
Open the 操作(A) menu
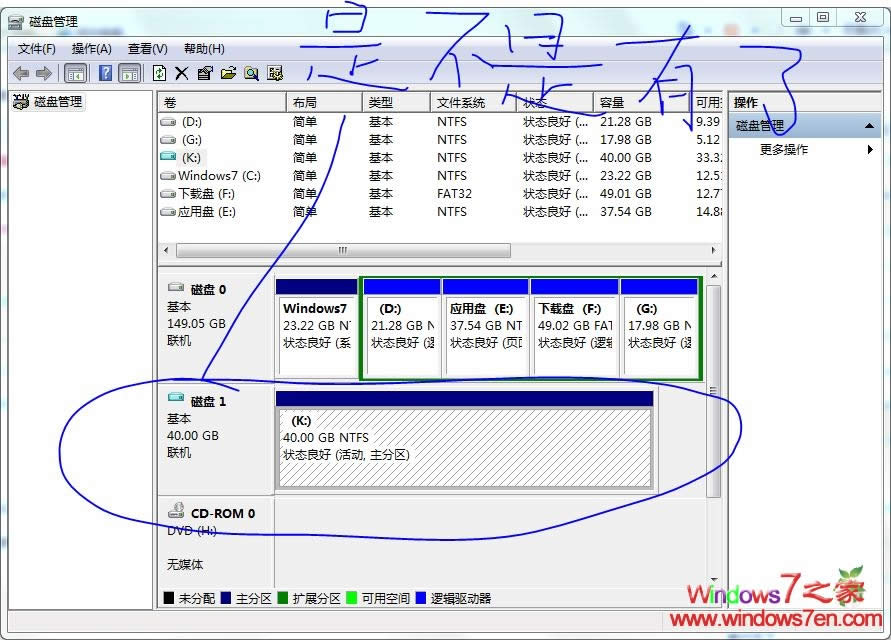pos(91,47)
